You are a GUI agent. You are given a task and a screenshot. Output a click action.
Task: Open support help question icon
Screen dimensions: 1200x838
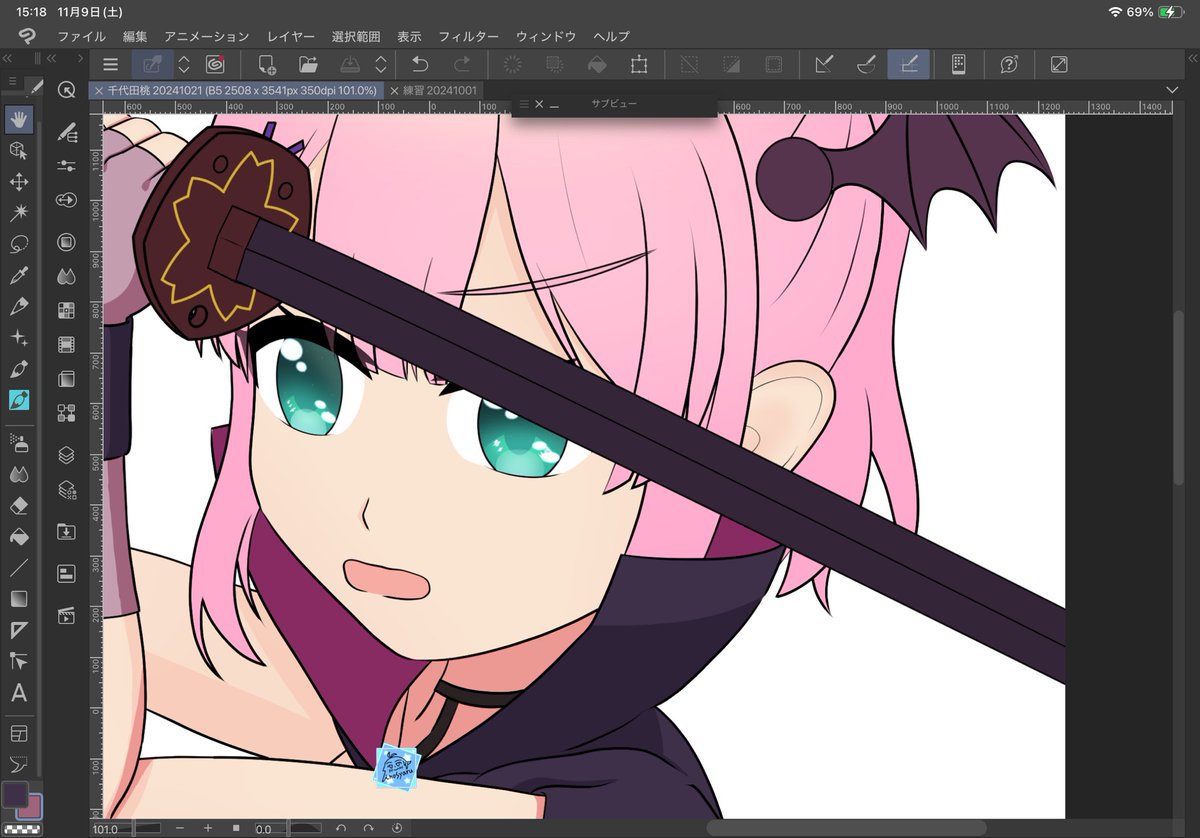(1009, 65)
